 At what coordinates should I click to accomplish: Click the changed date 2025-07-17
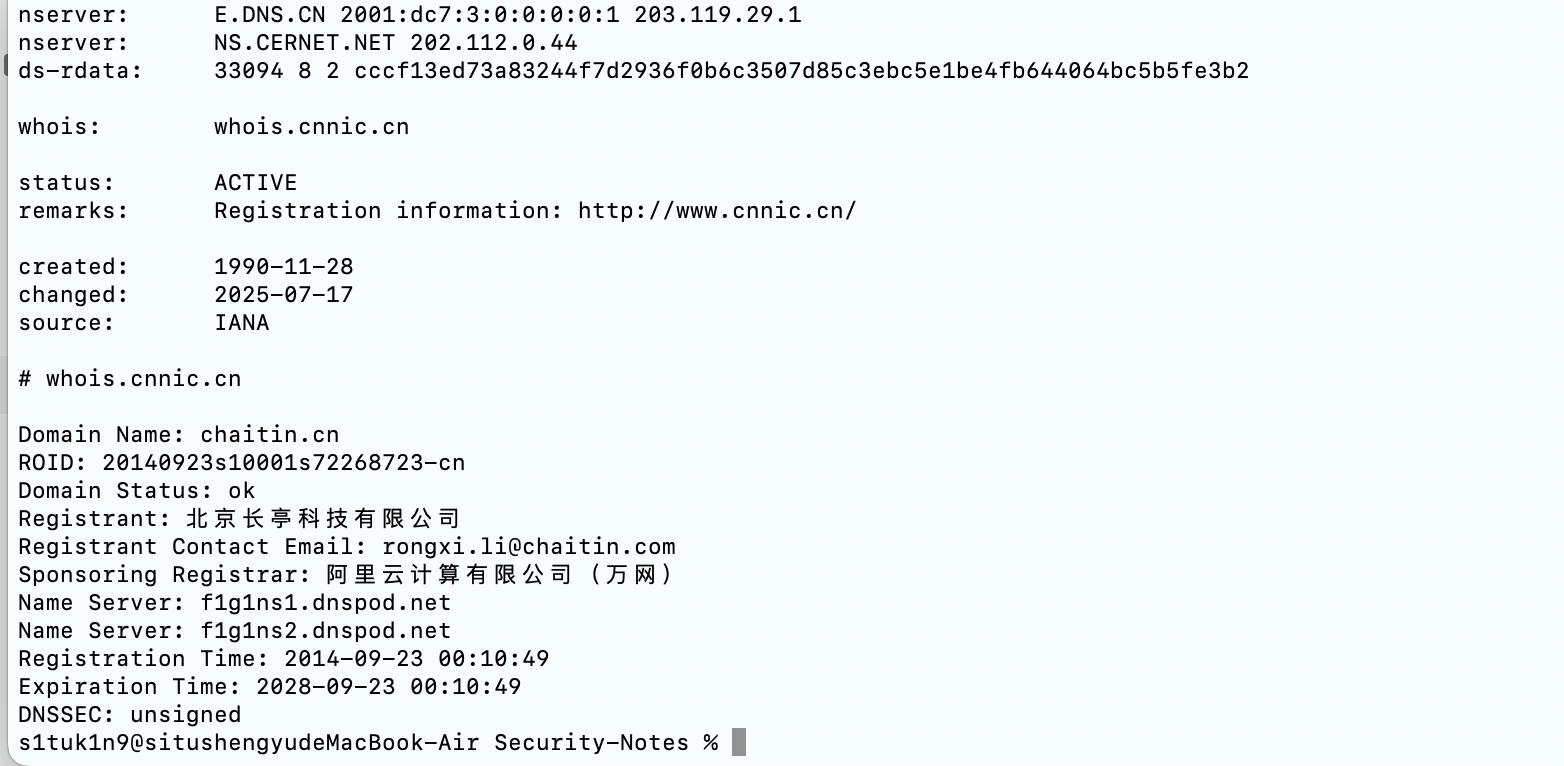pyautogui.click(x=283, y=295)
